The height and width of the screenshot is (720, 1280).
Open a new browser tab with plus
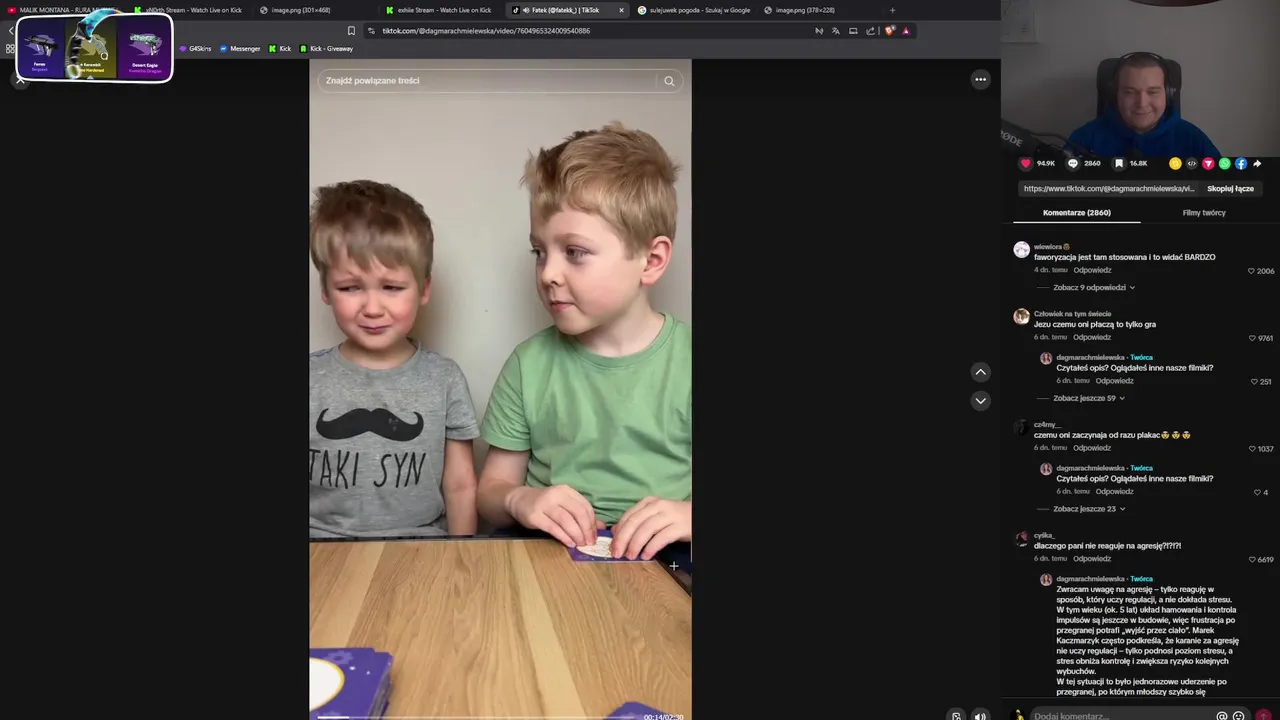click(892, 10)
